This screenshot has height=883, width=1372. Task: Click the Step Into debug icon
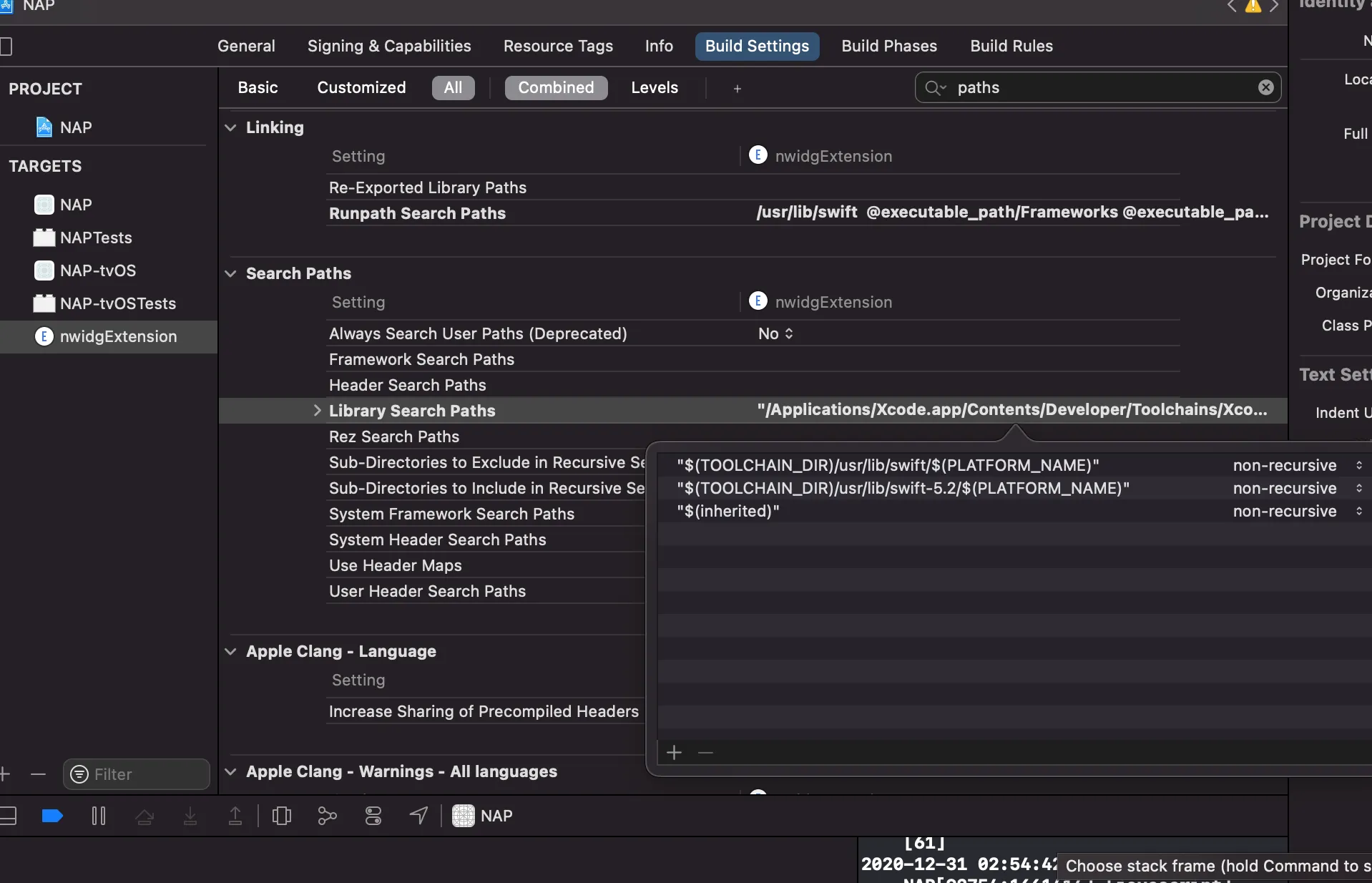190,816
